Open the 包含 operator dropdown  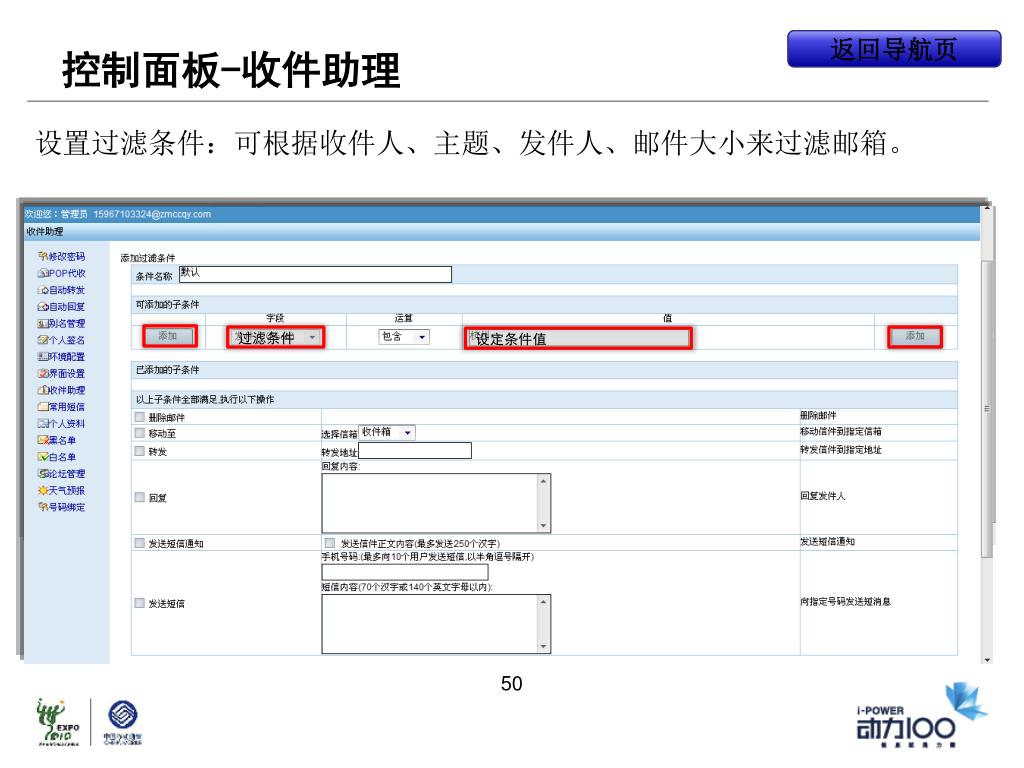click(x=404, y=337)
